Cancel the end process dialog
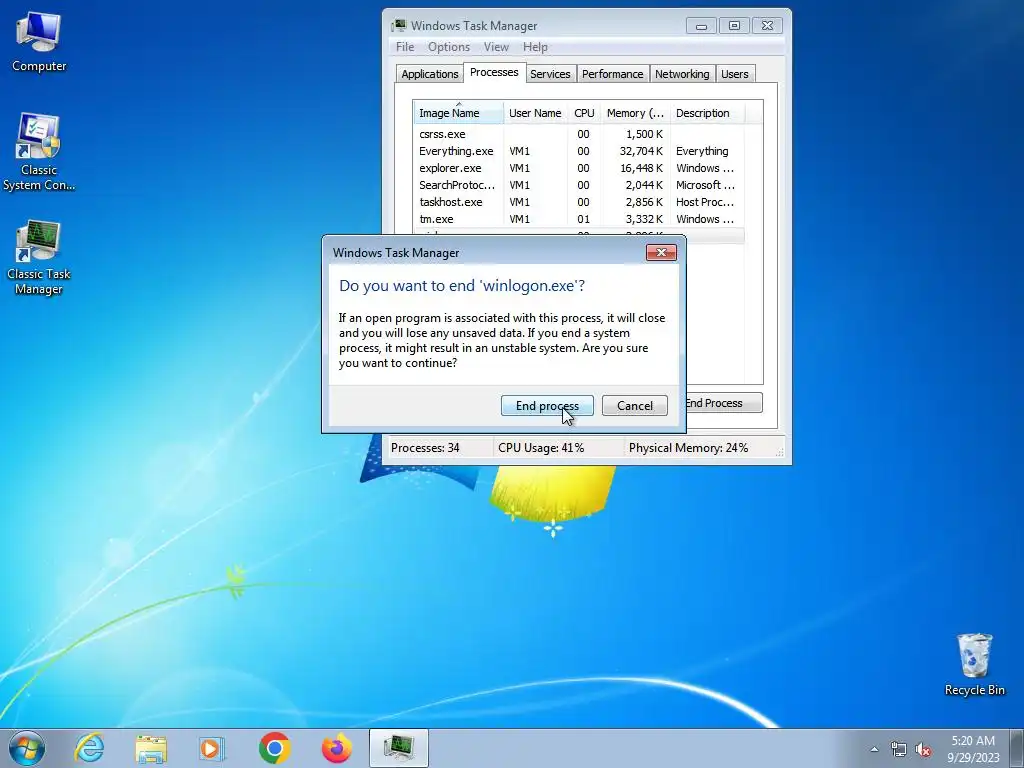The width and height of the screenshot is (1024, 768). point(635,406)
